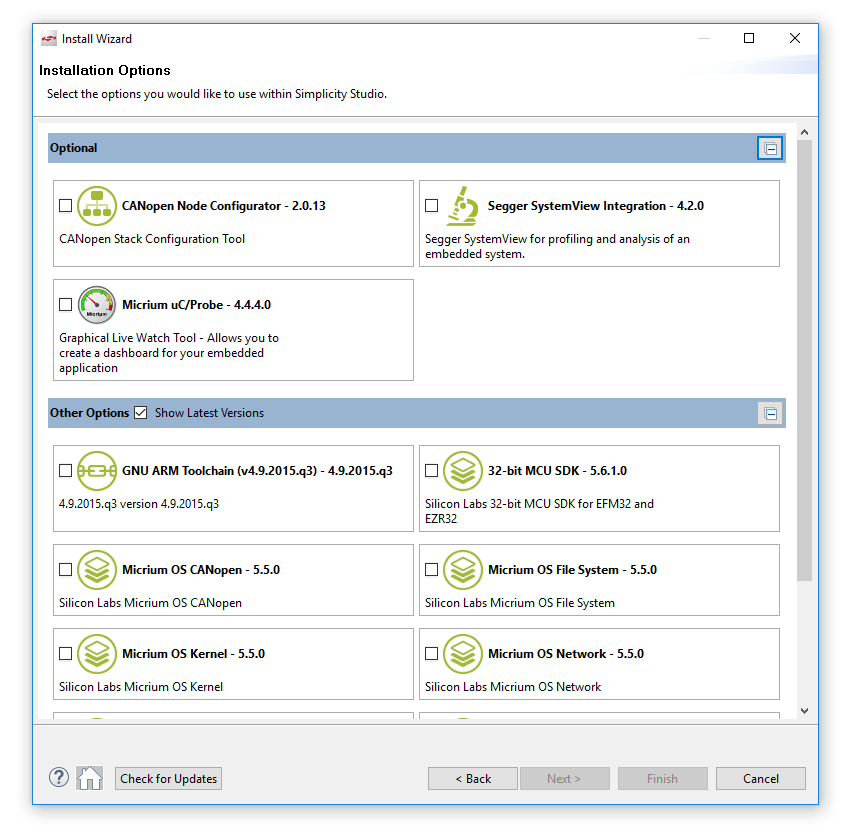Enable Micrium OS Network checkbox
The width and height of the screenshot is (846, 833).
click(431, 654)
